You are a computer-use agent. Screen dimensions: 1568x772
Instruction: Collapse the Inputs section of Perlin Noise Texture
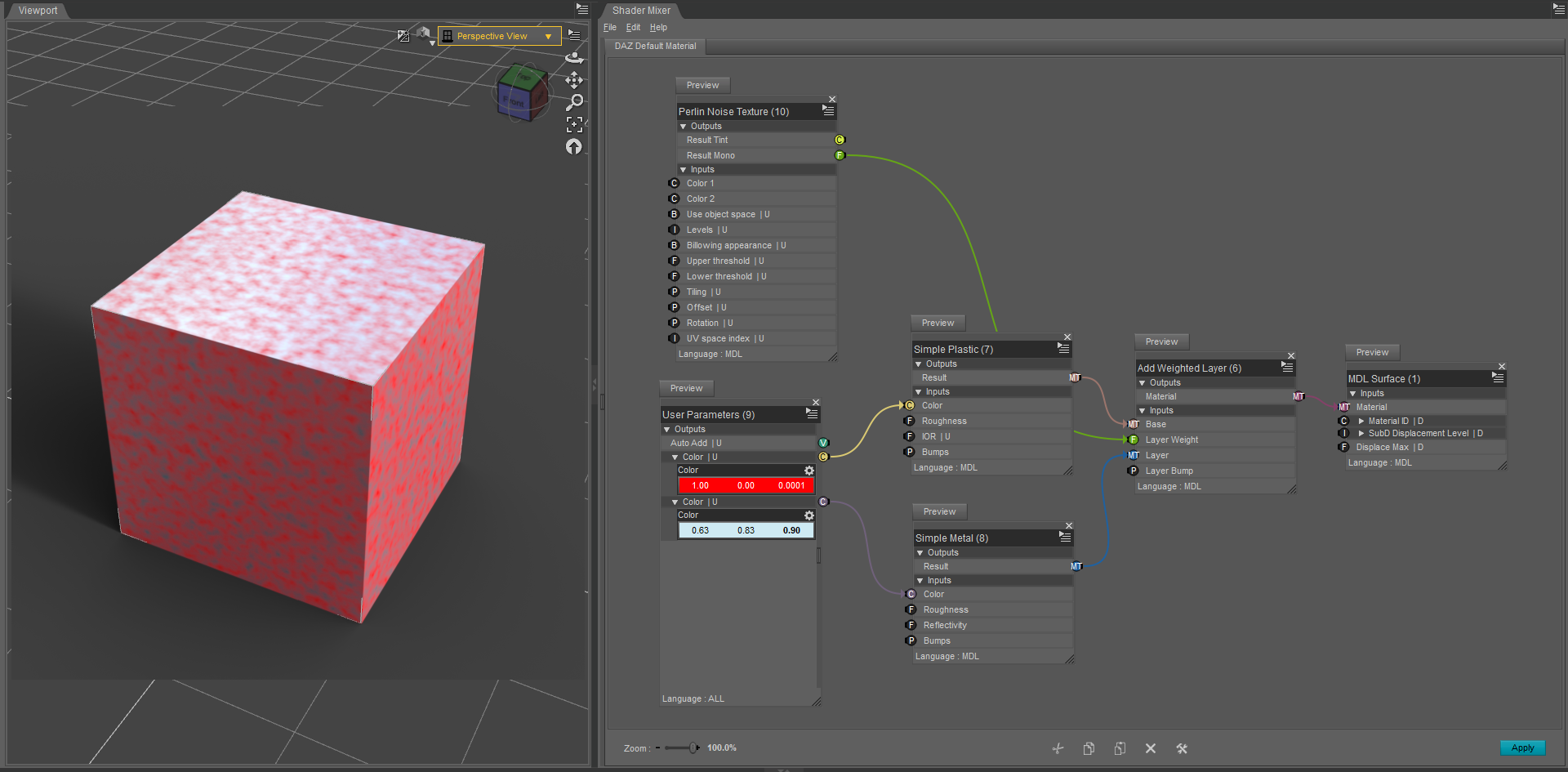click(x=684, y=169)
